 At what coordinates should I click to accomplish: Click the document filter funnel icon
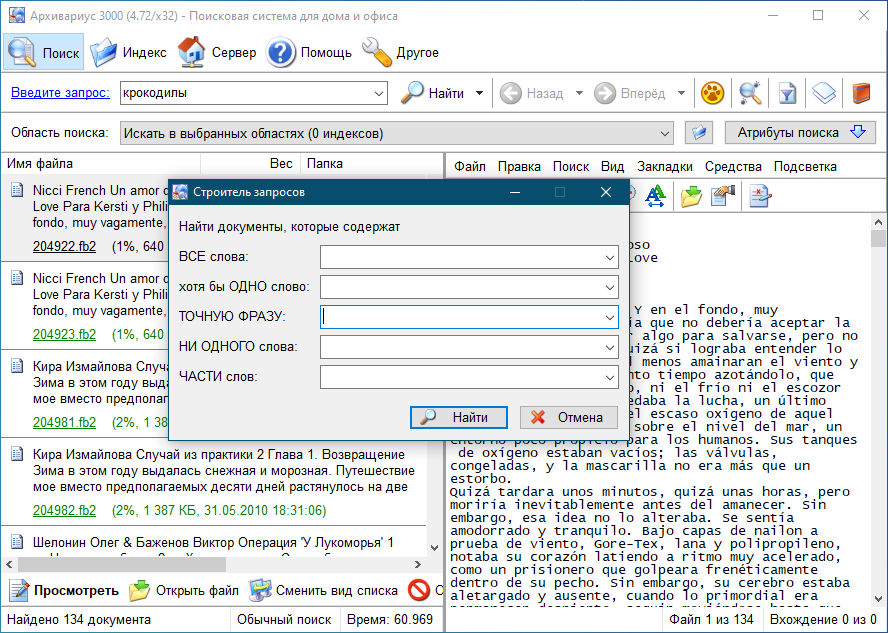(787, 94)
